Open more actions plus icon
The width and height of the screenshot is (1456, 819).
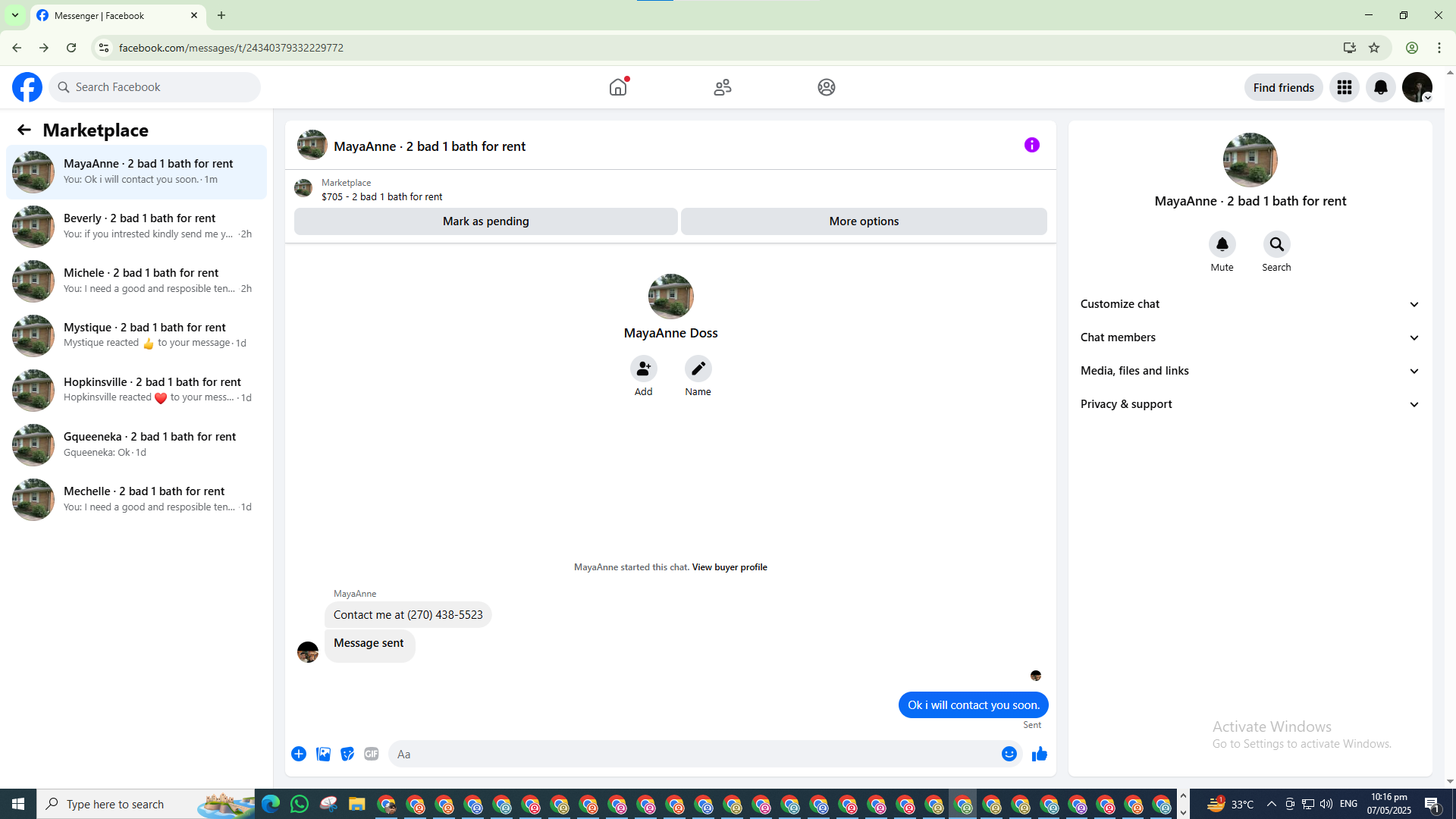(299, 754)
